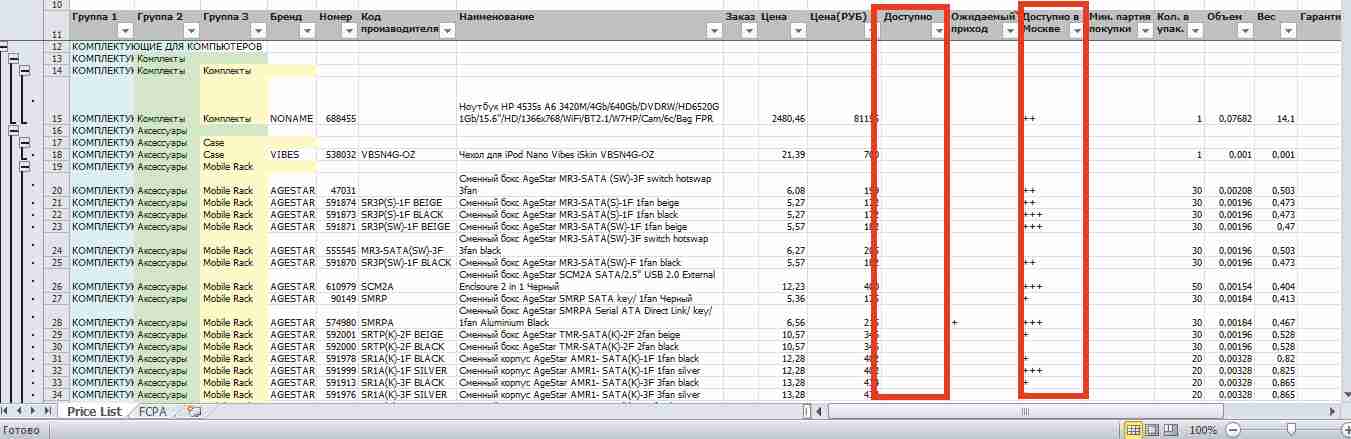Screen dimensions: 1351x439
Task: Select price cell 21,39
Action: (x=783, y=155)
